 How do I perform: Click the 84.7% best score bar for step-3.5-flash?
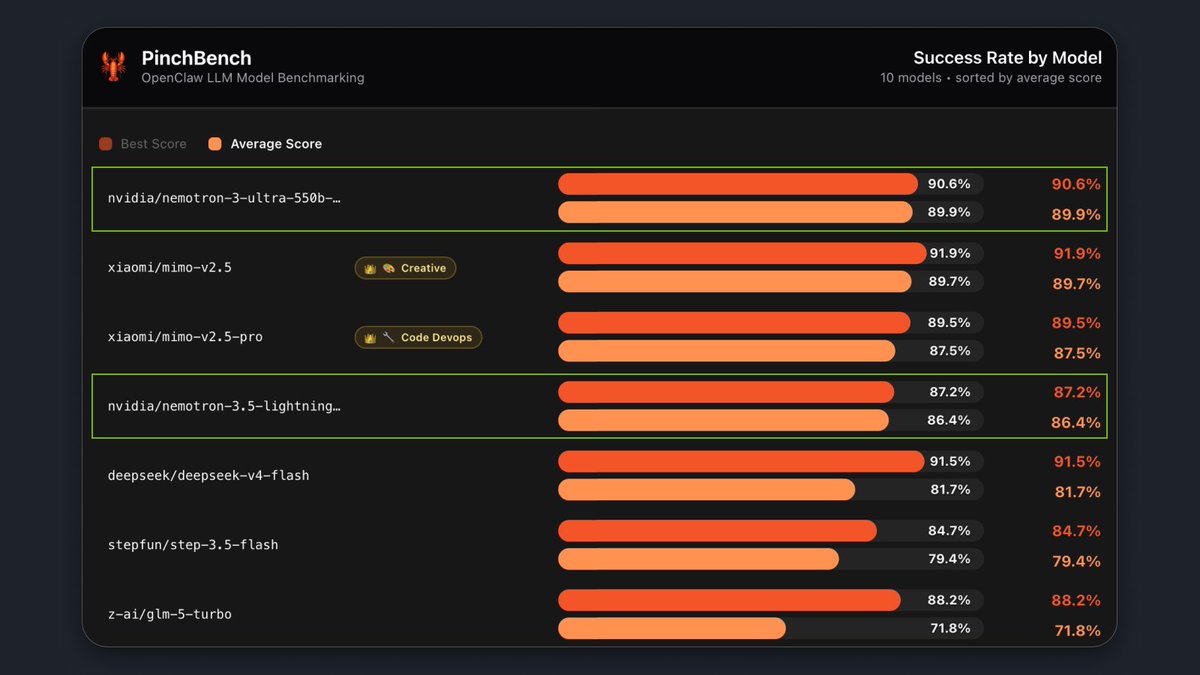pos(717,530)
